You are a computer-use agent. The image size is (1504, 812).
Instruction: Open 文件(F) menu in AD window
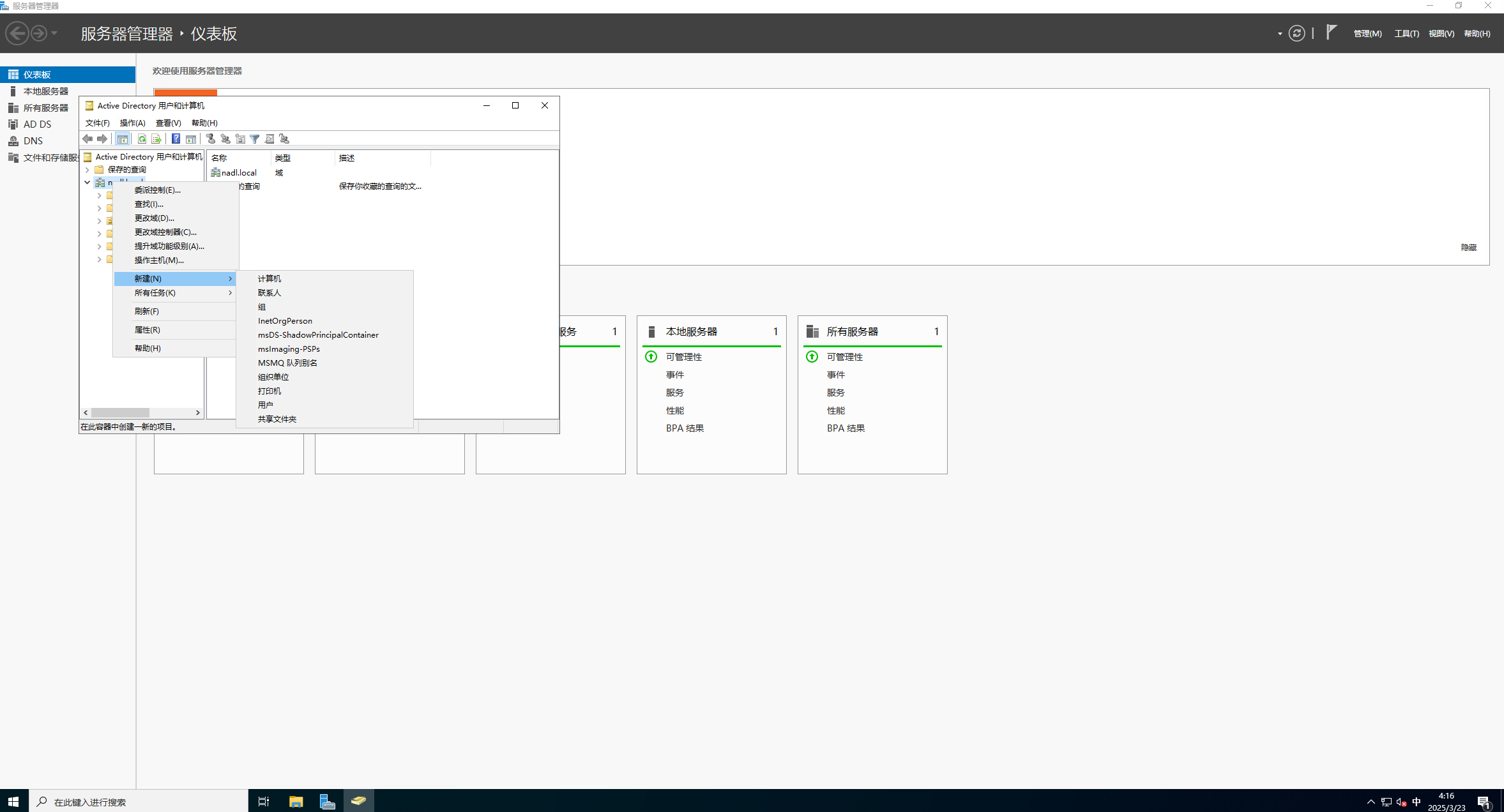coord(98,123)
